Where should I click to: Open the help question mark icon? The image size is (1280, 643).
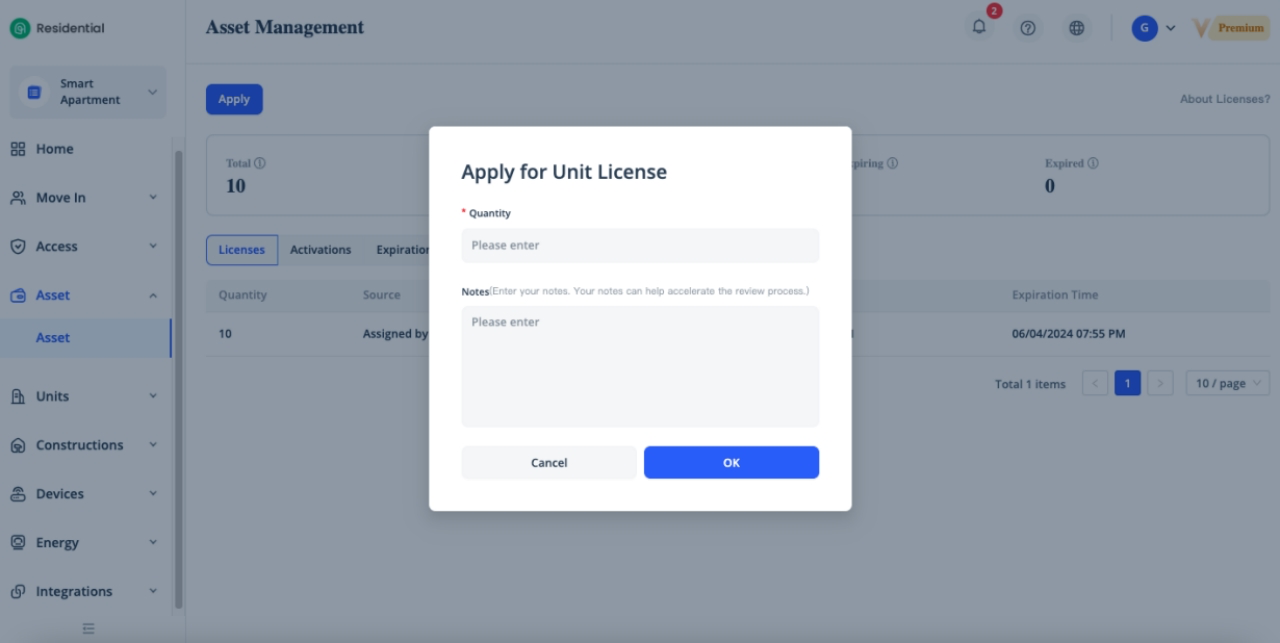[x=1027, y=28]
